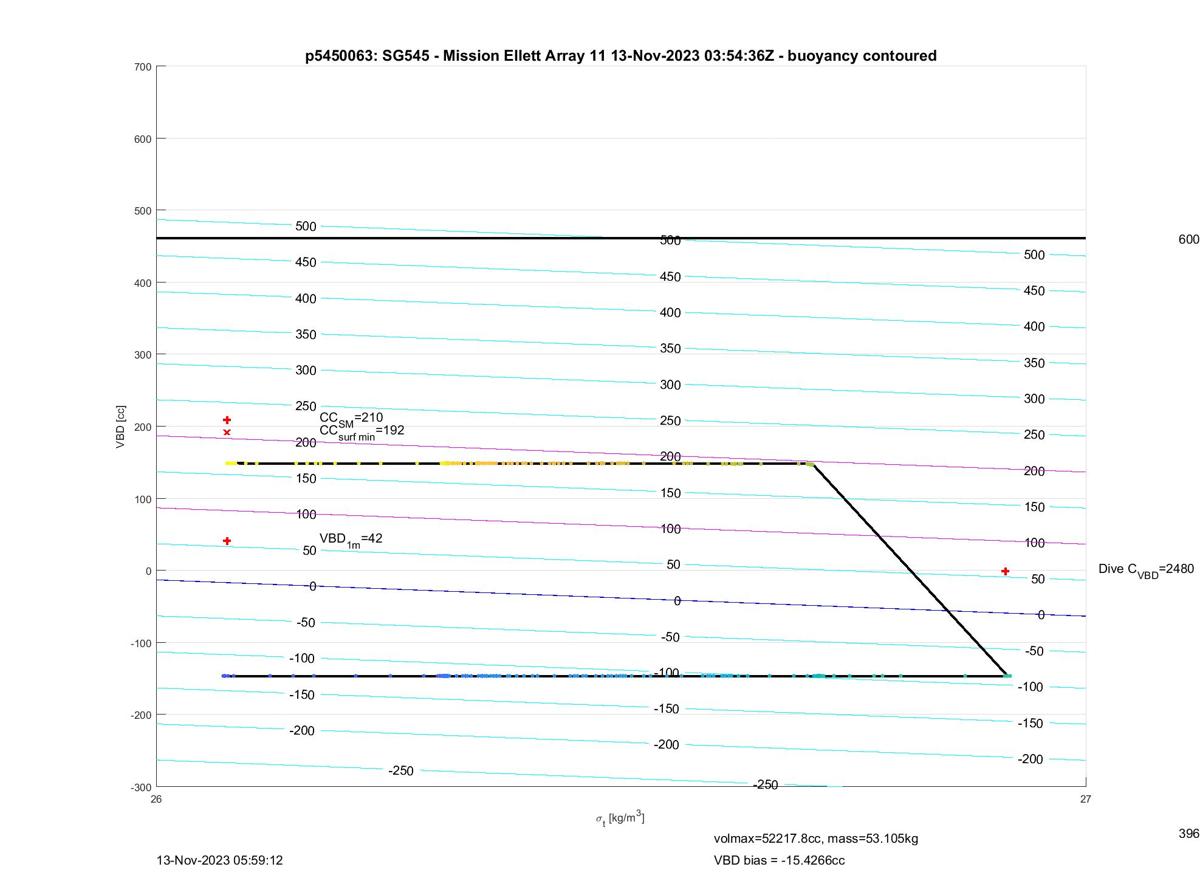Click the red x marker beside CC surf min
The image size is (1200, 885).
point(227,432)
